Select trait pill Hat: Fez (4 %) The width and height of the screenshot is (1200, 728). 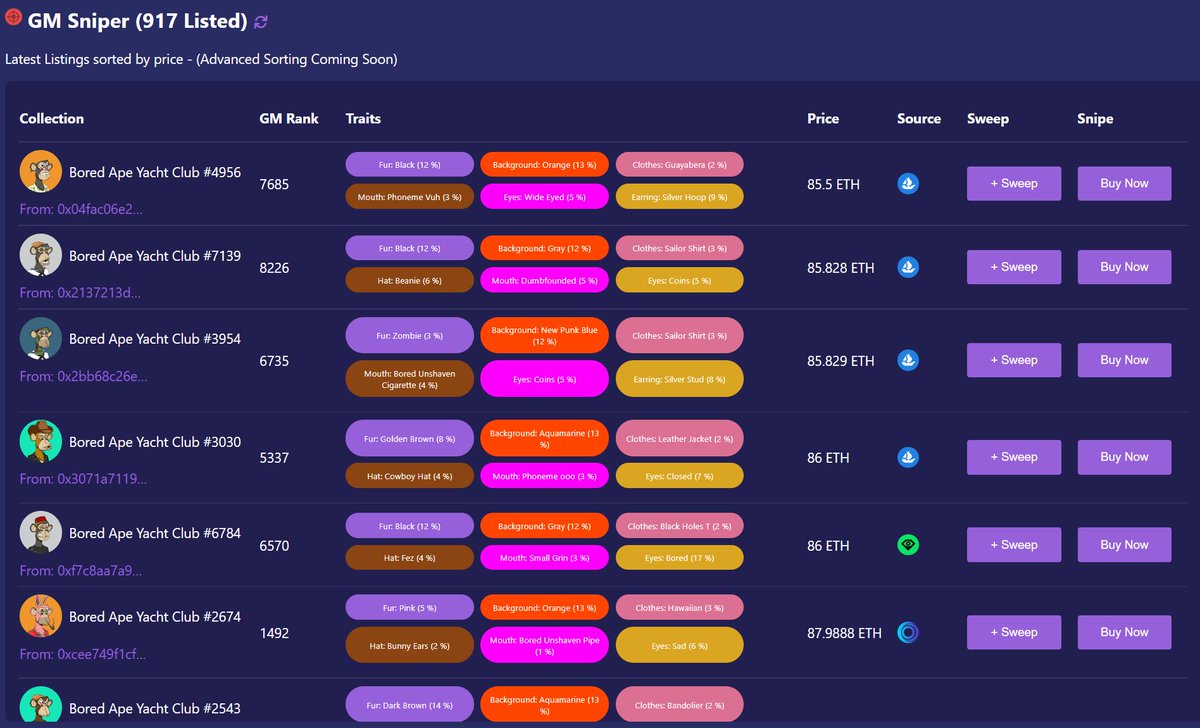[409, 558]
